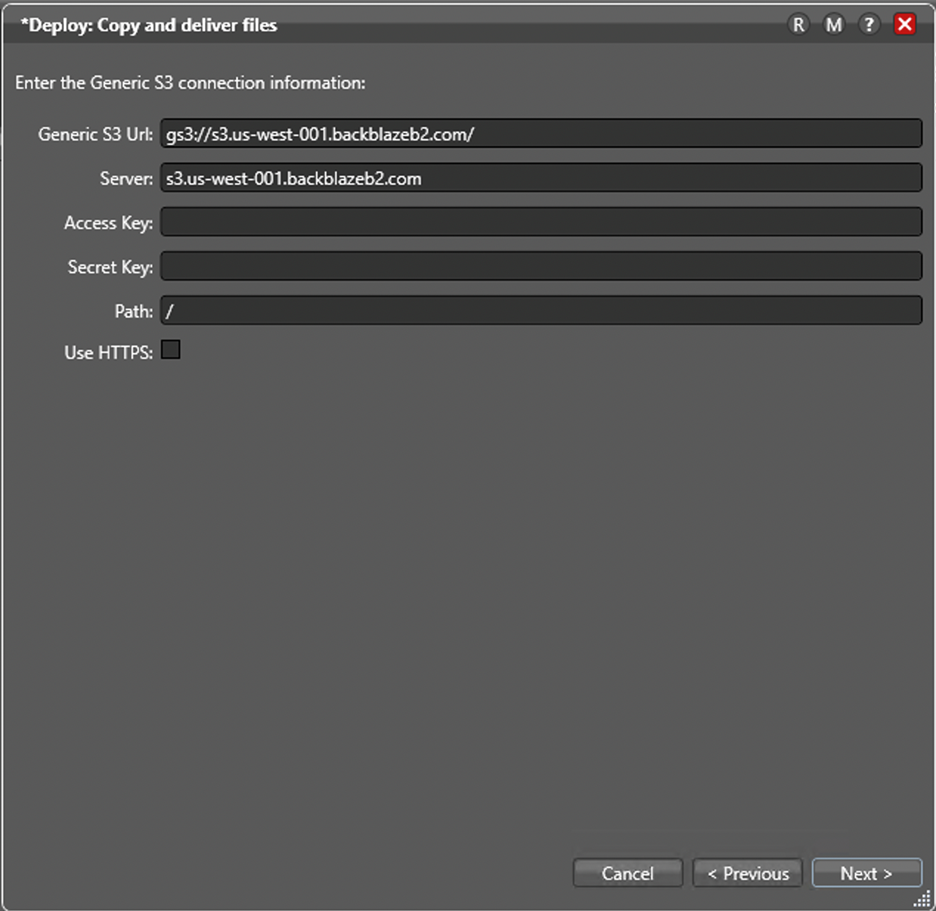Focus the Path input field
Viewport: 936px width, 911px height.
(541, 310)
